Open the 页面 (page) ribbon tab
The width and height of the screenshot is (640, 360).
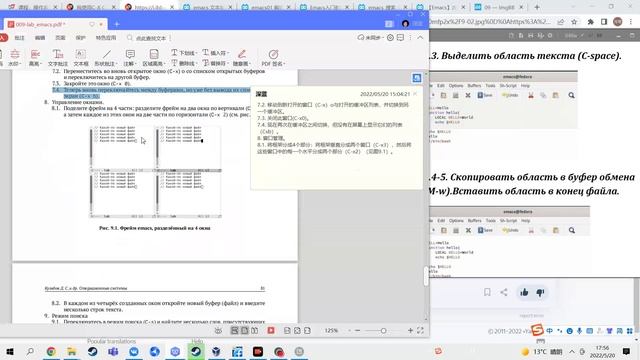pyautogui.click(x=60, y=38)
